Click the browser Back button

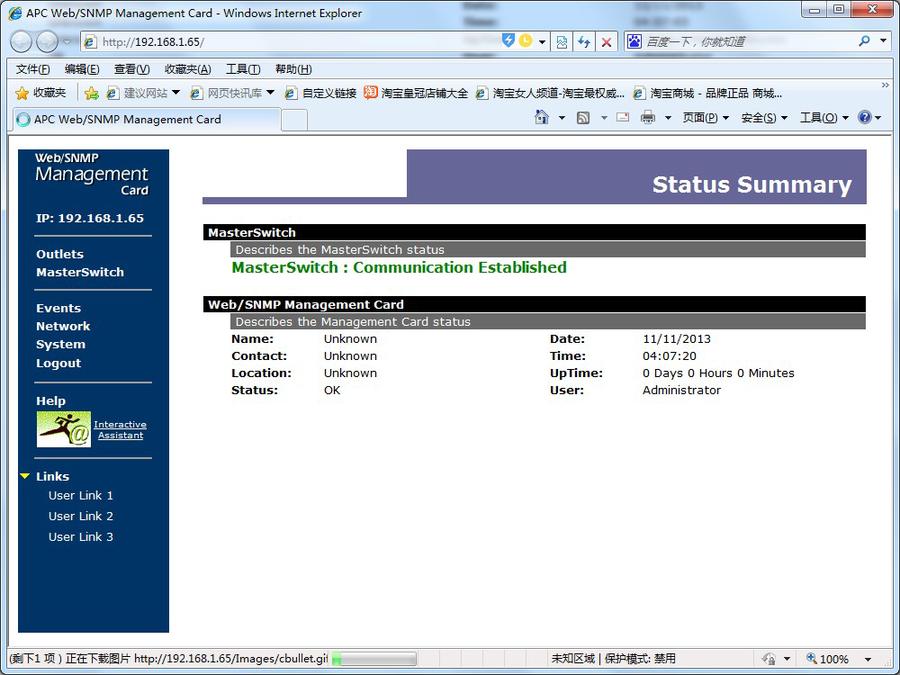click(21, 42)
